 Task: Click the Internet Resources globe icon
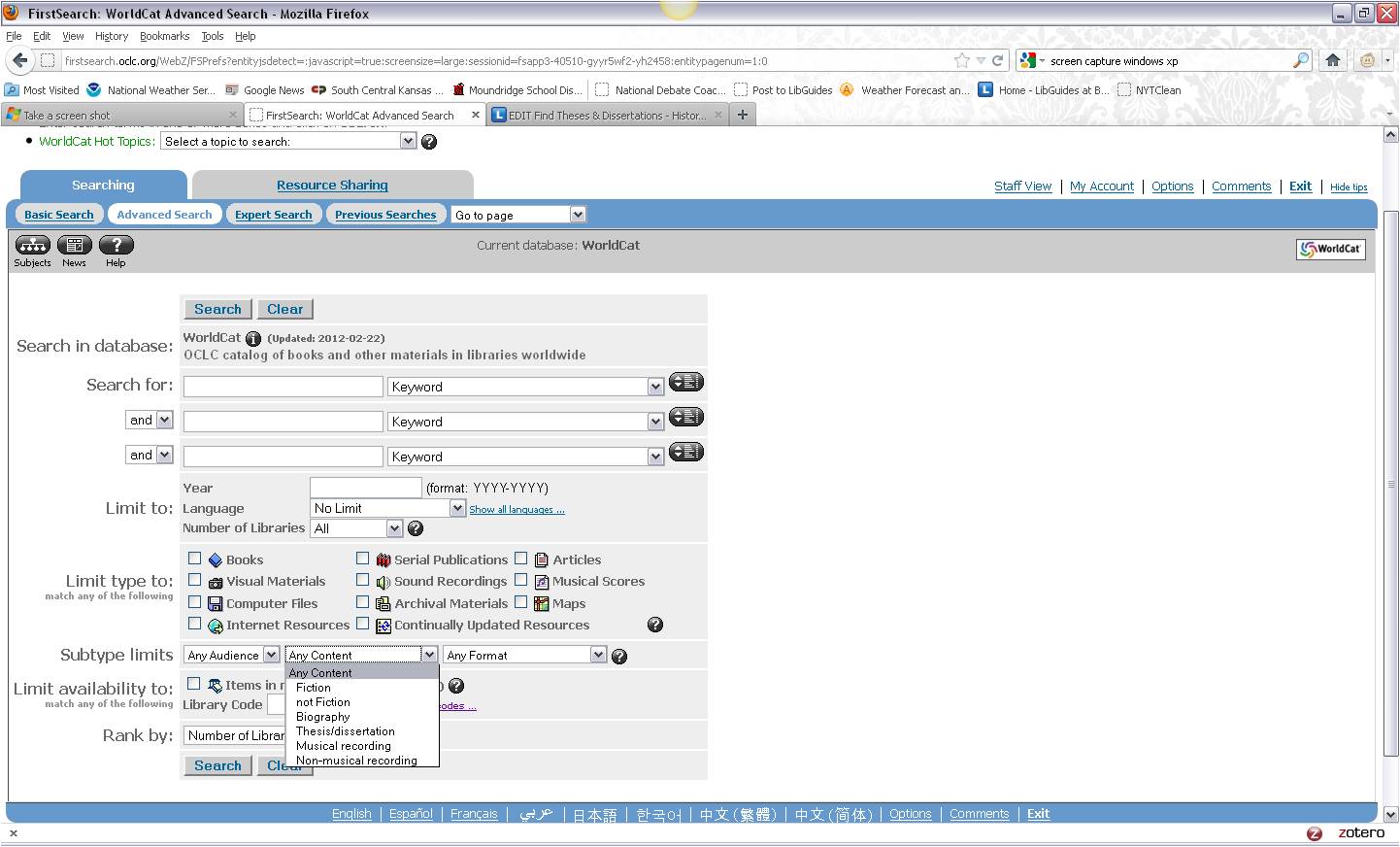pos(216,627)
